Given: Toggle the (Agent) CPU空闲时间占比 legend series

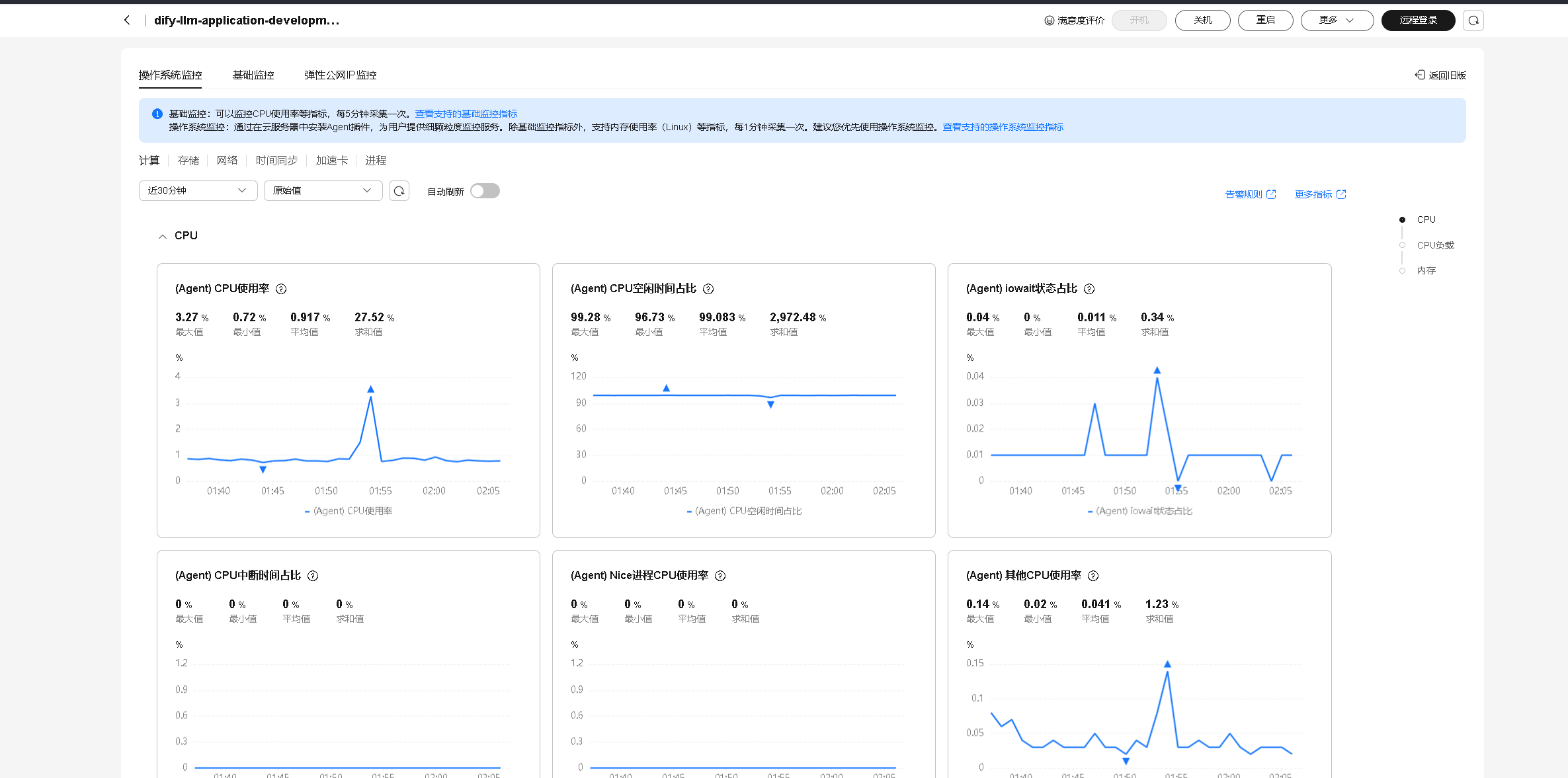Looking at the screenshot, I should tap(744, 511).
